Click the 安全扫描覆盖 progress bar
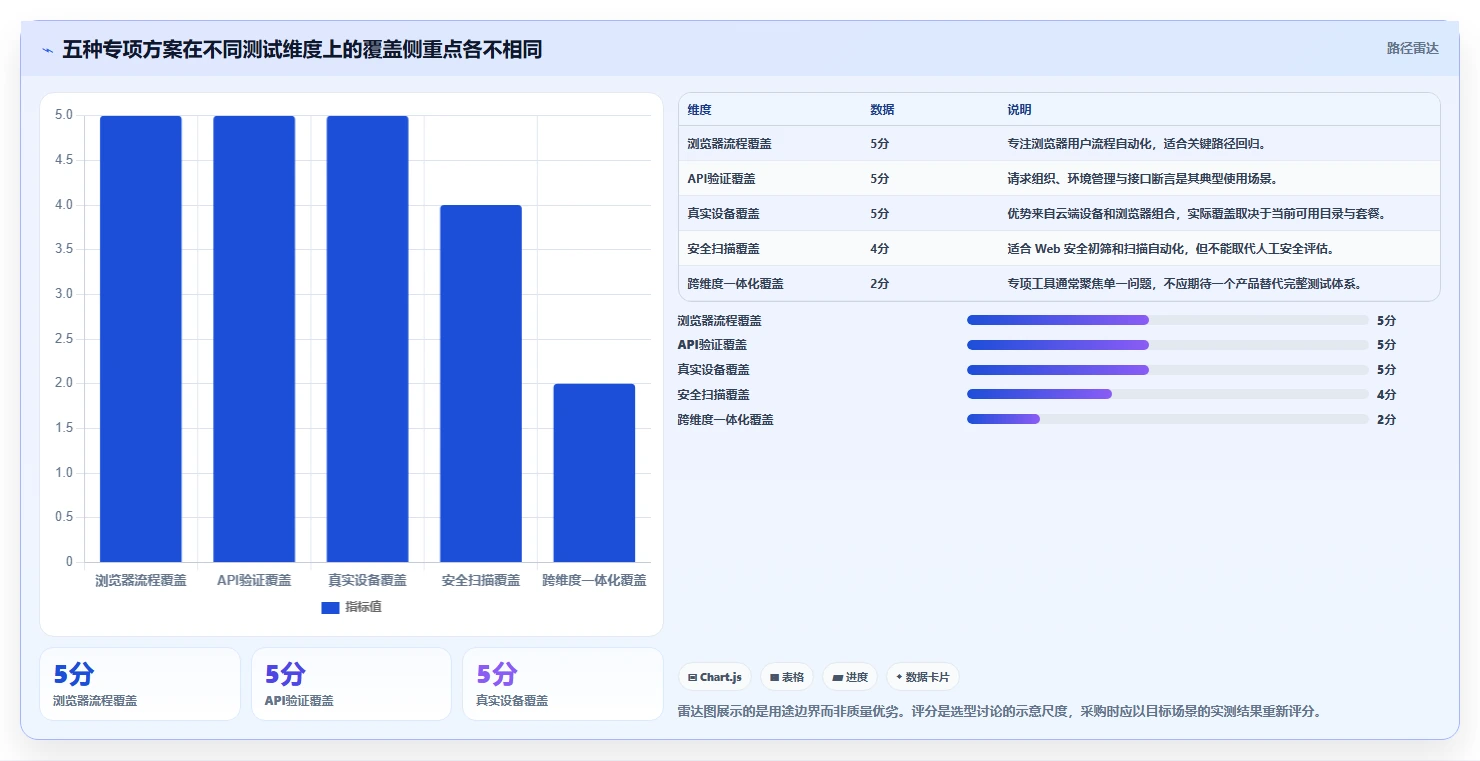 [x=1167, y=394]
